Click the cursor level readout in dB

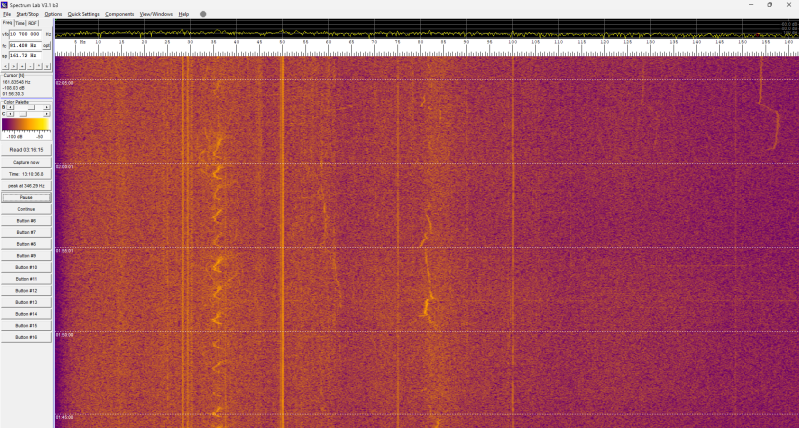pos(13,88)
